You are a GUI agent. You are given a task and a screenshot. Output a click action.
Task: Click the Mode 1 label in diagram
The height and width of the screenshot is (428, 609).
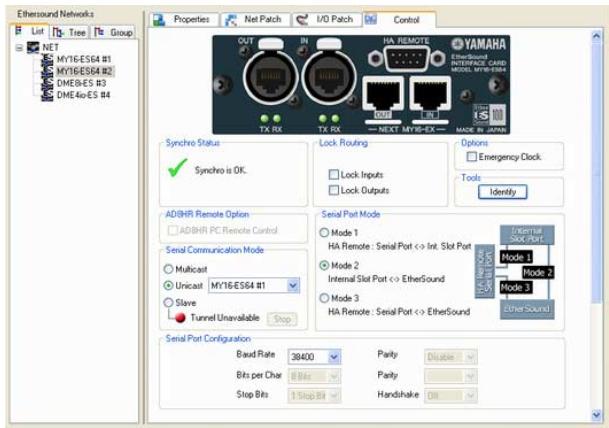pos(516,257)
